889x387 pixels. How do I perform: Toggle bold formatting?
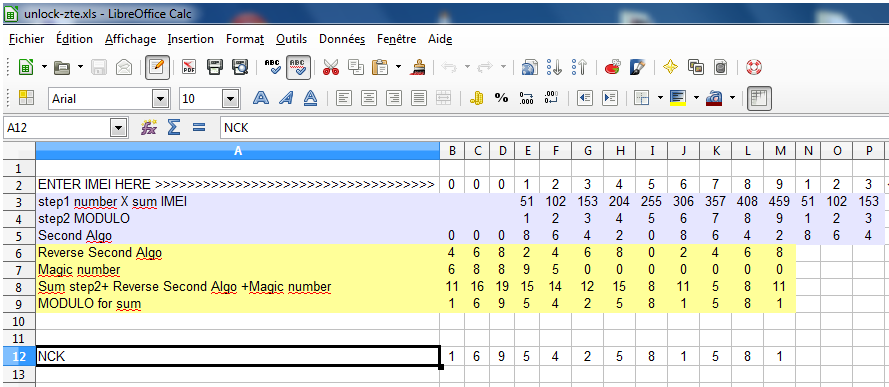click(x=260, y=98)
